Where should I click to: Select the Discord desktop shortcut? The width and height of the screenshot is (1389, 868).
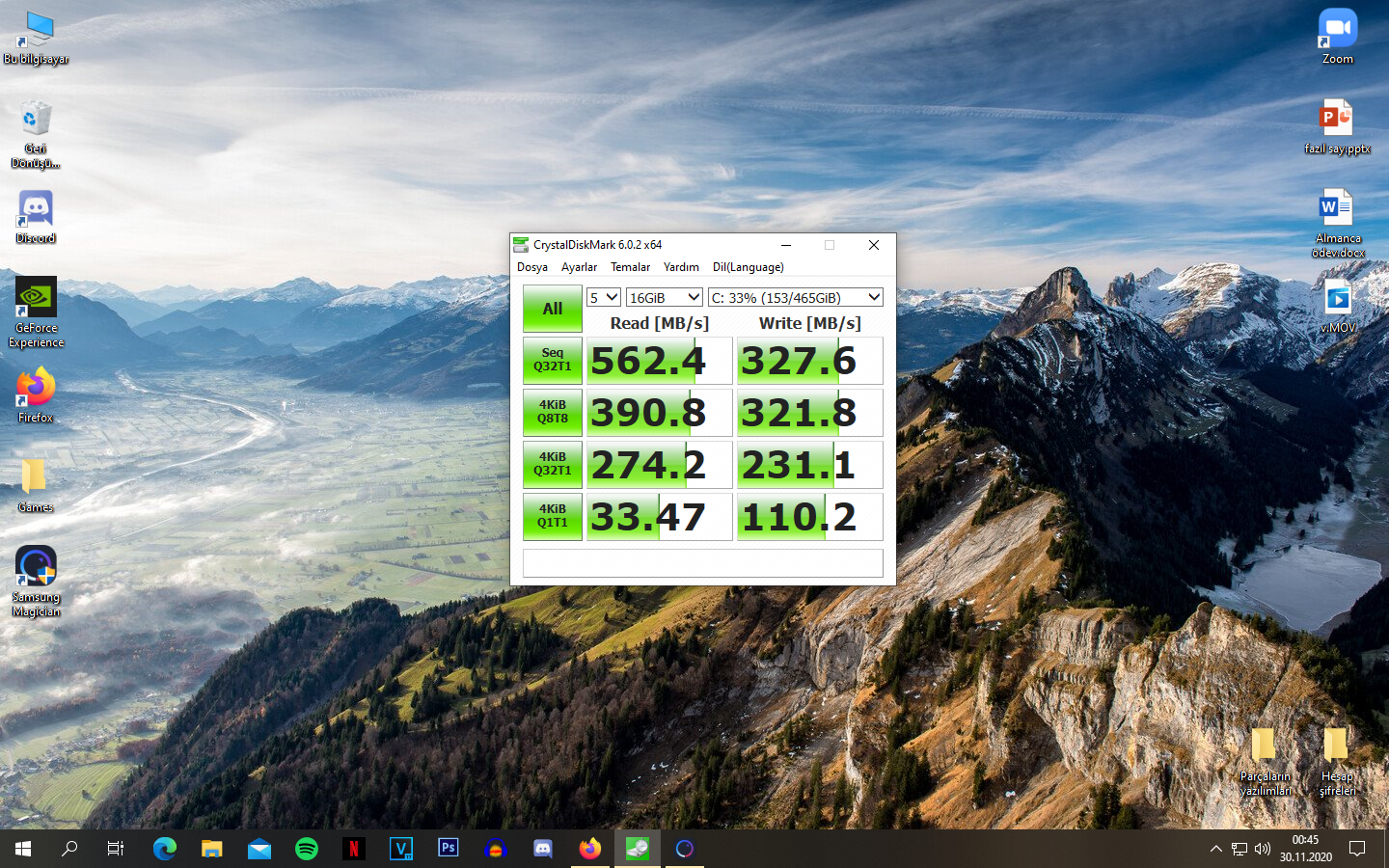(36, 216)
